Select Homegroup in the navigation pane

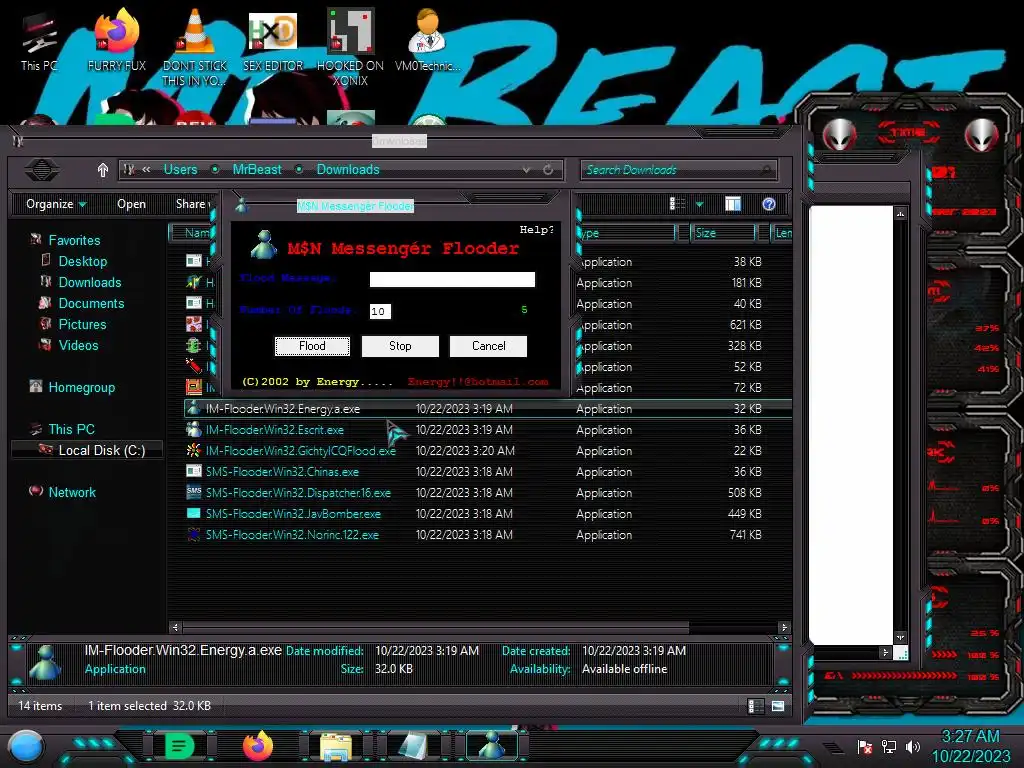[x=81, y=387]
